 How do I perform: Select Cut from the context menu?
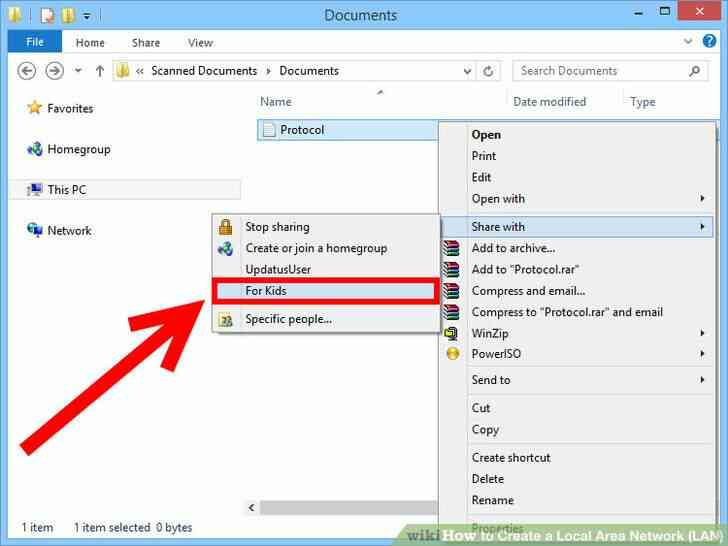point(481,408)
